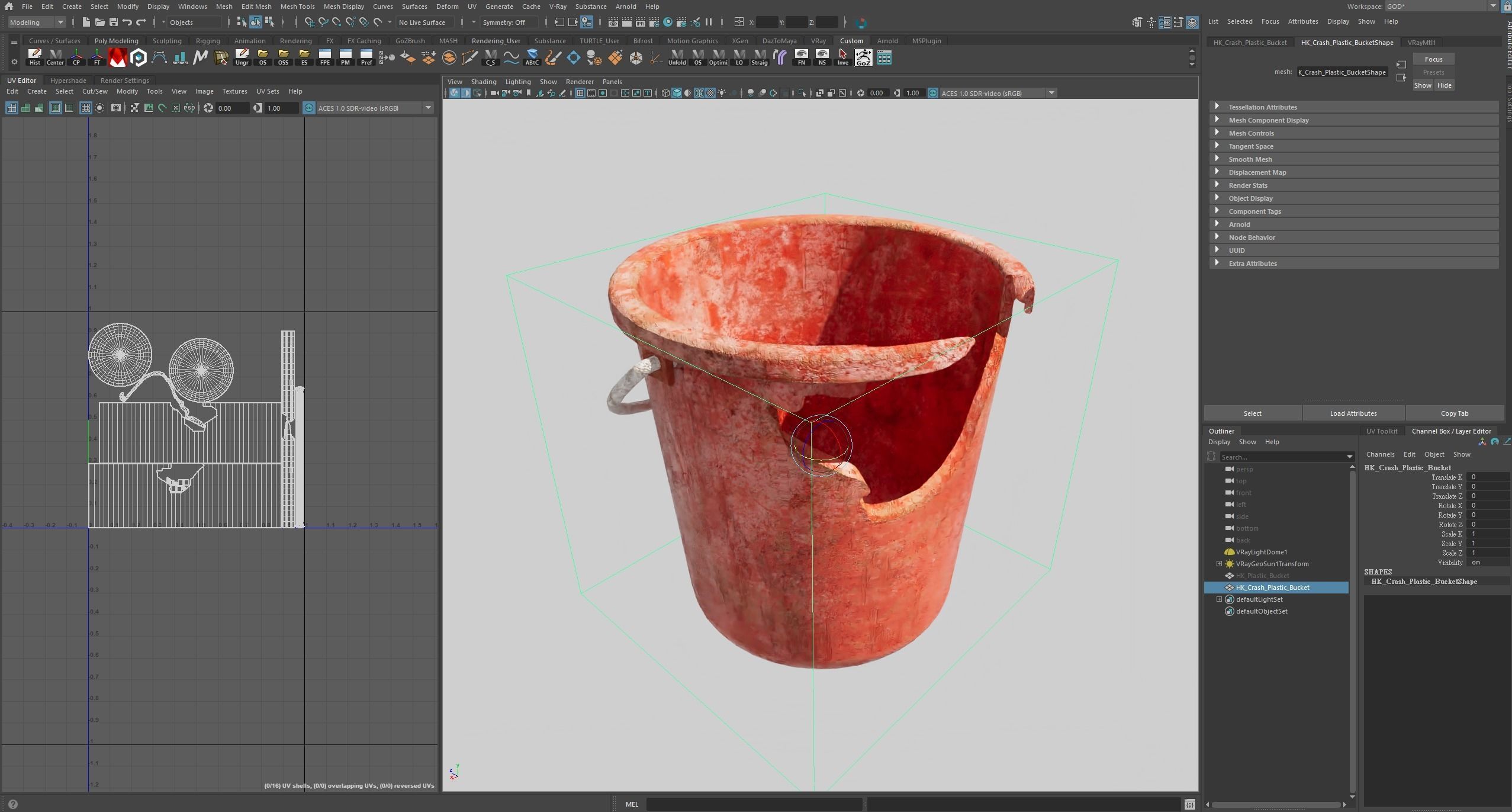Screen dimensions: 1512x812
Task: Click the undo arrow icon
Action: 127,22
